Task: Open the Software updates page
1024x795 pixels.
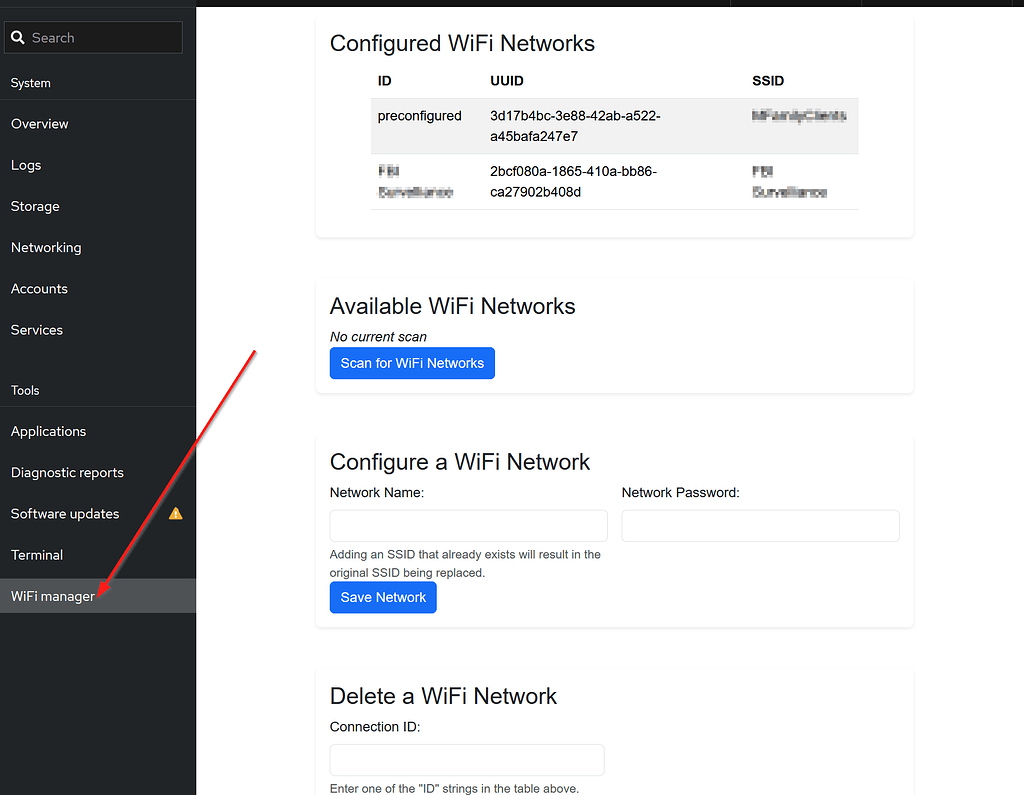Action: click(x=64, y=513)
